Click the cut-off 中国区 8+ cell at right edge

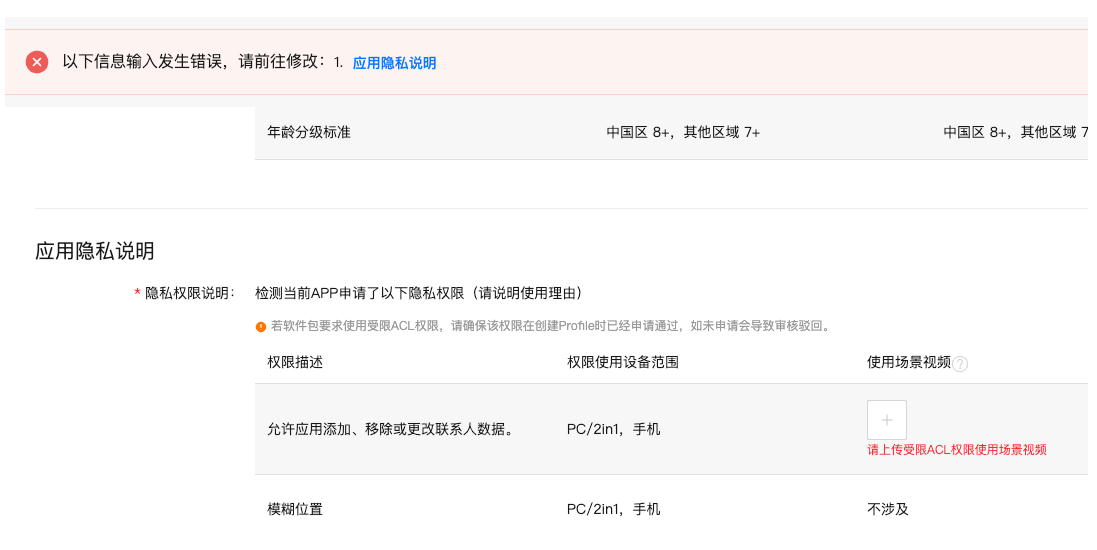(1015, 132)
